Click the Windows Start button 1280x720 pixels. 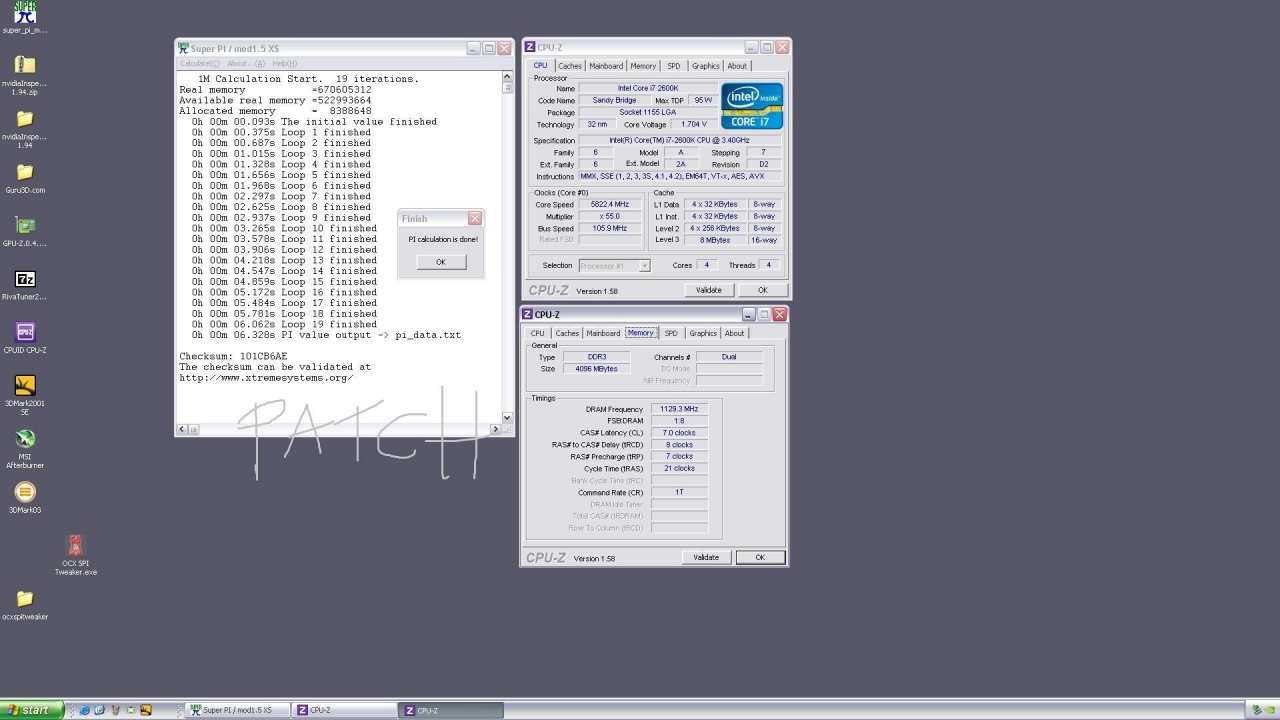click(31, 710)
